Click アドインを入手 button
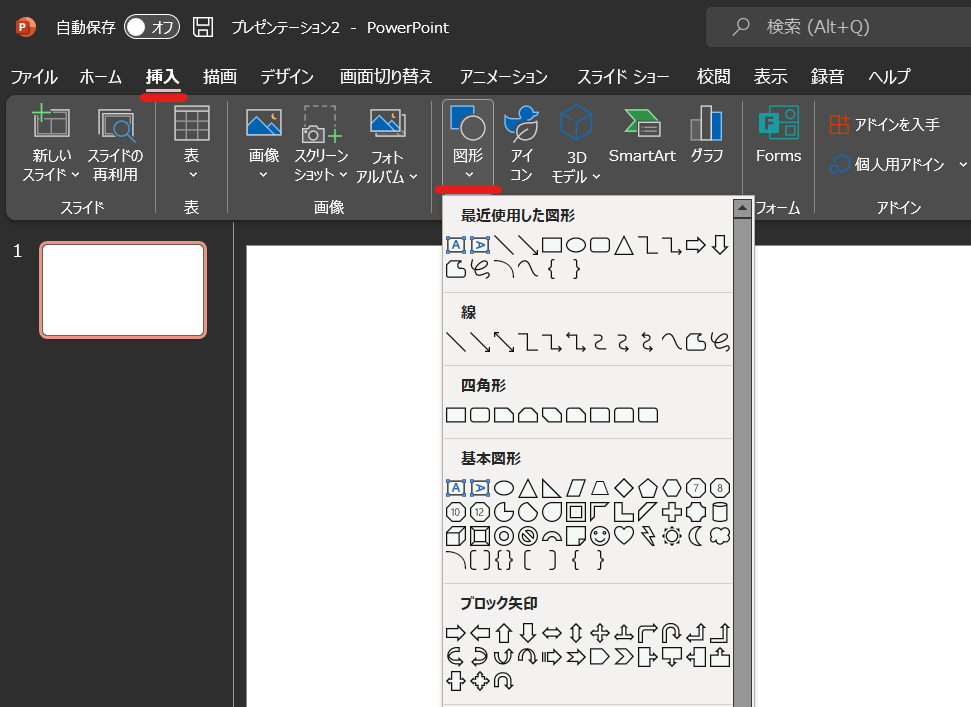Screen dimensions: 971x707 [884, 124]
